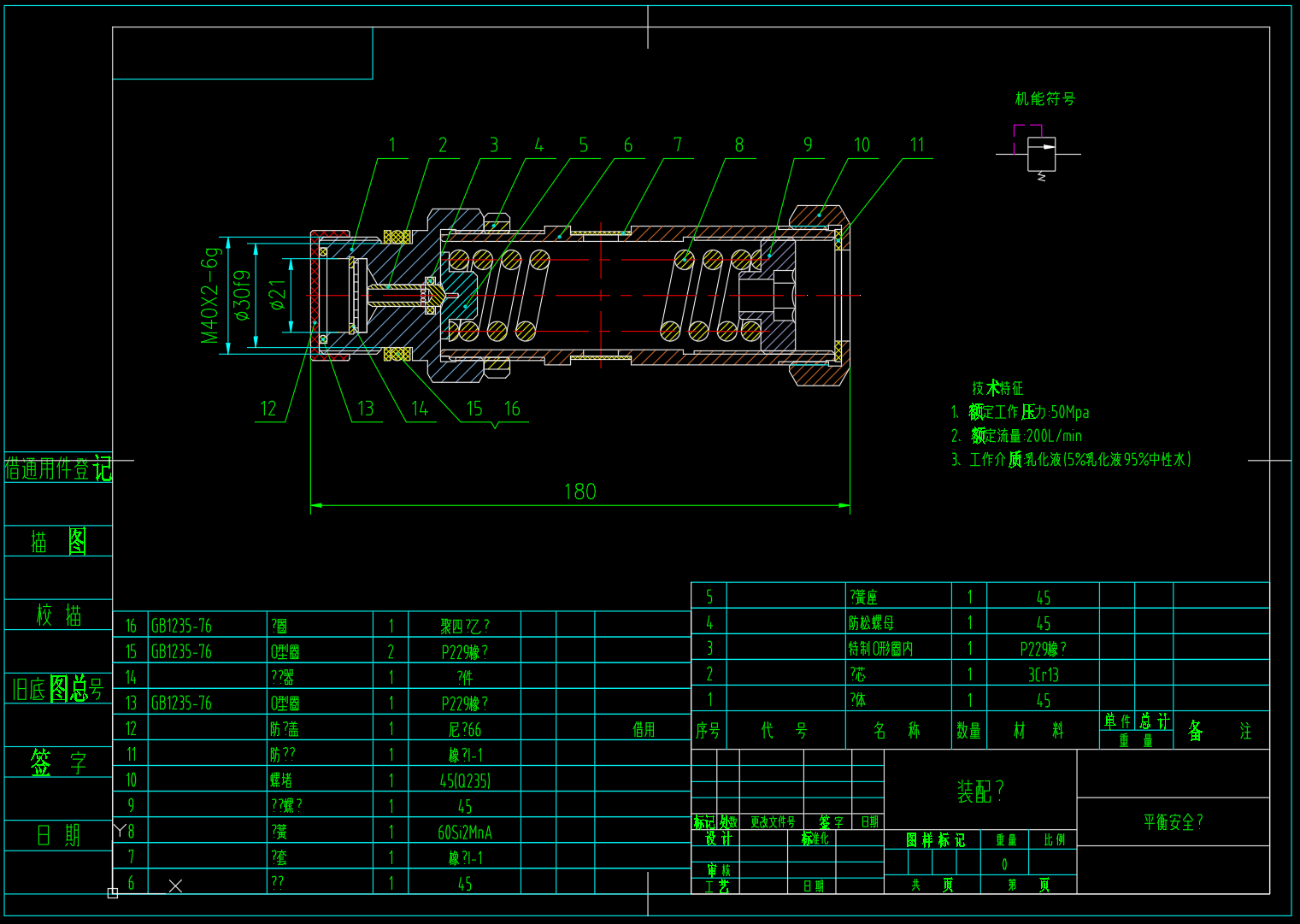The width and height of the screenshot is (1300, 924).
Task: Click the 45(Q235) material cell
Action: [x=465, y=780]
